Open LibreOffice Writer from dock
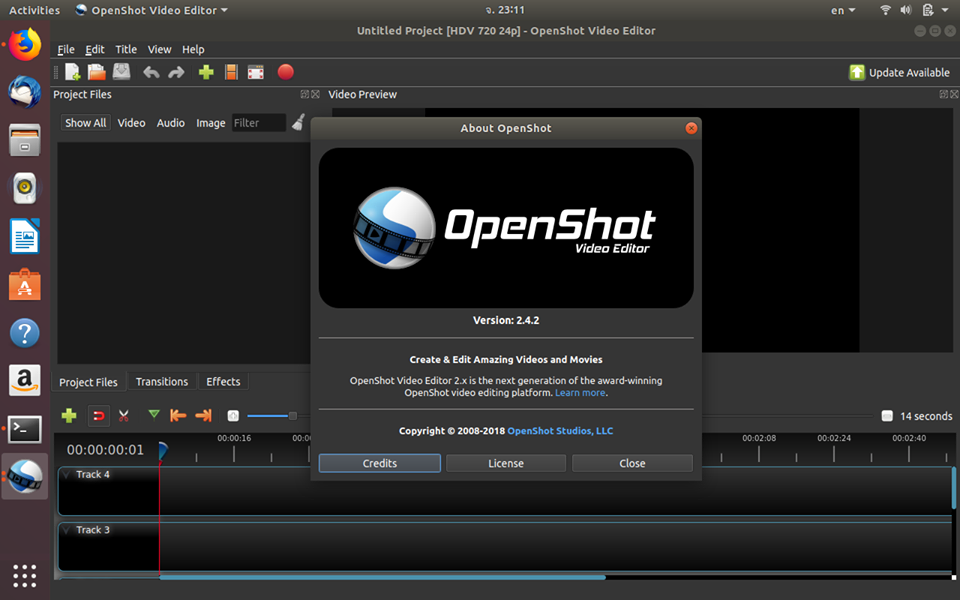960x600 pixels. pos(24,236)
